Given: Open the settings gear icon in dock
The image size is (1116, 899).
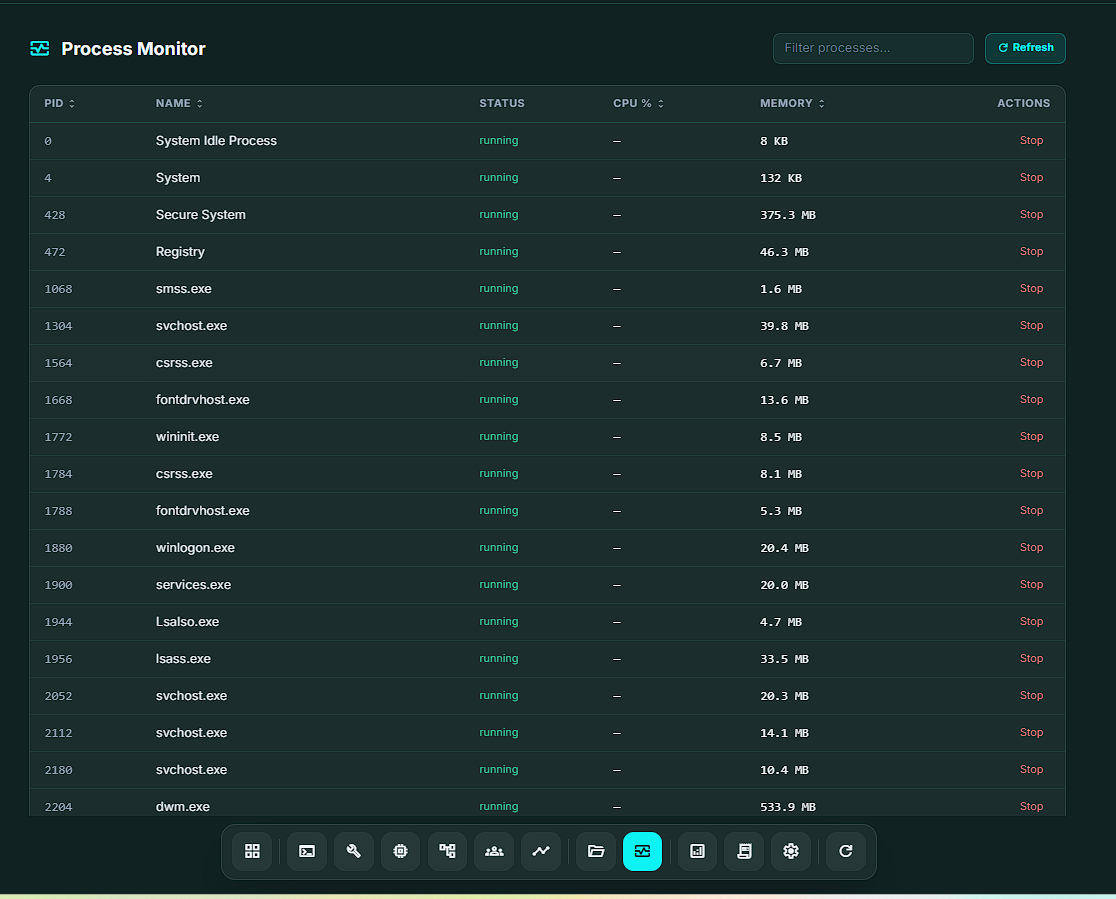Looking at the screenshot, I should click(x=791, y=851).
